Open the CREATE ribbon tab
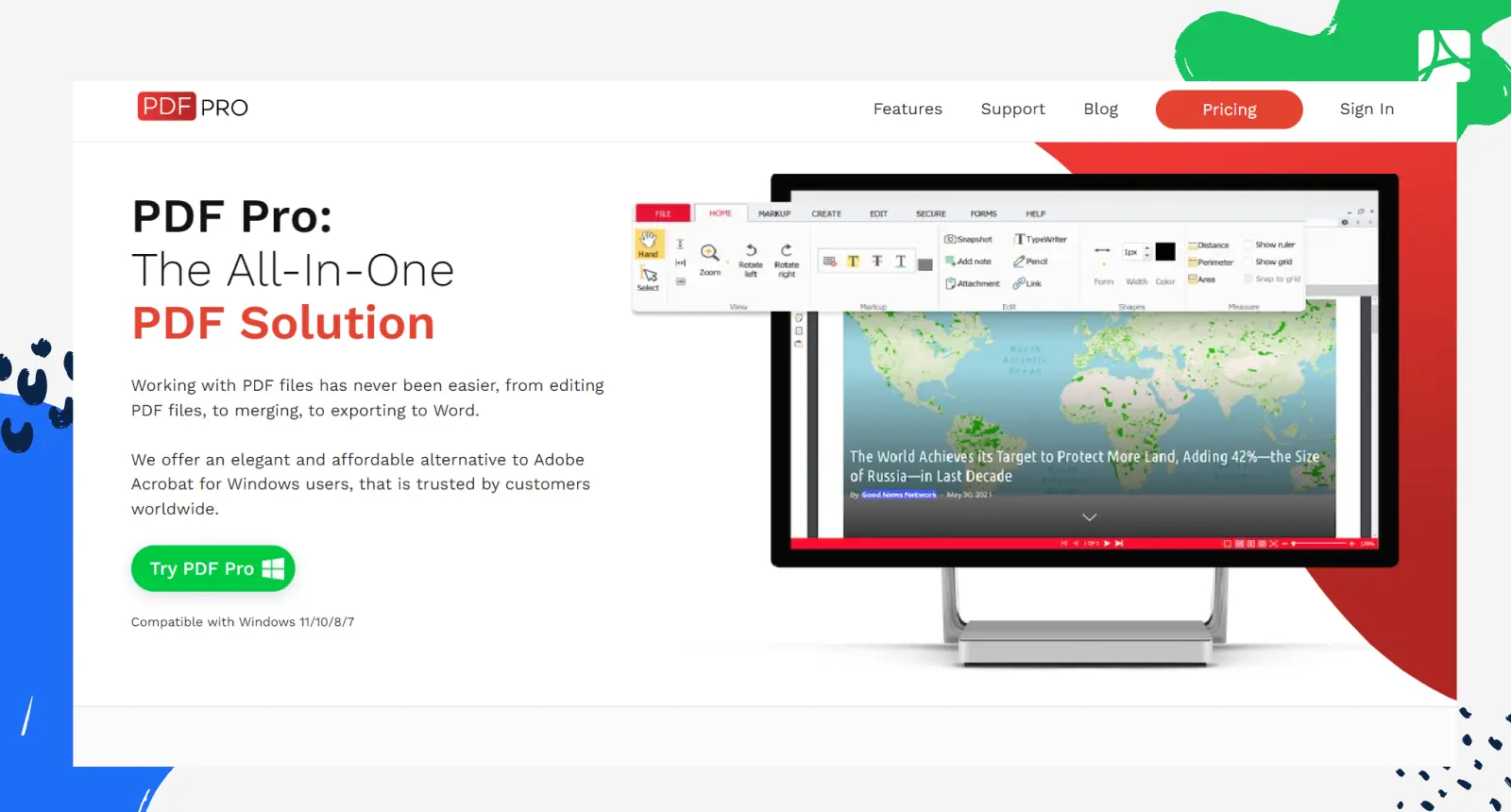 point(826,214)
